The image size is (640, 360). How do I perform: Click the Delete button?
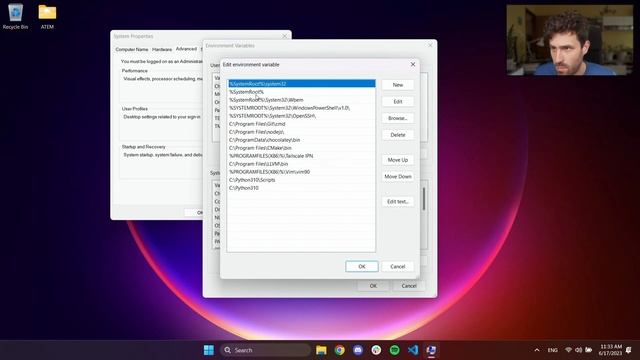[398, 135]
